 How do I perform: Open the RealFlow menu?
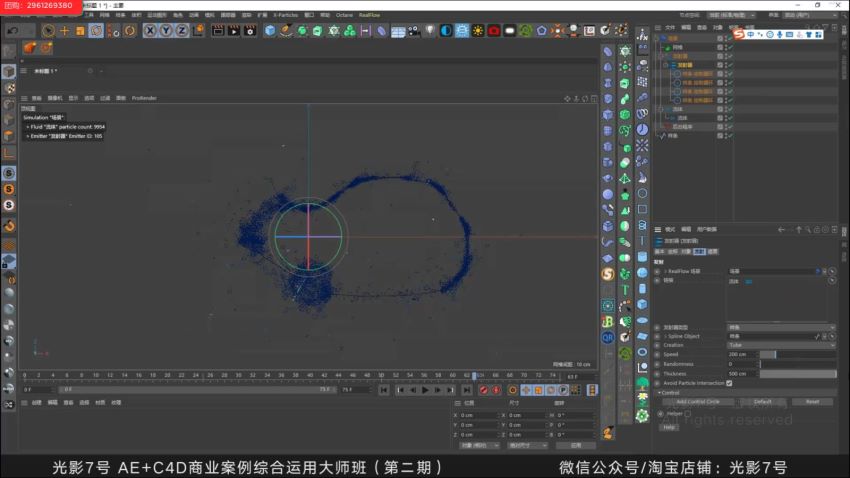[x=369, y=15]
